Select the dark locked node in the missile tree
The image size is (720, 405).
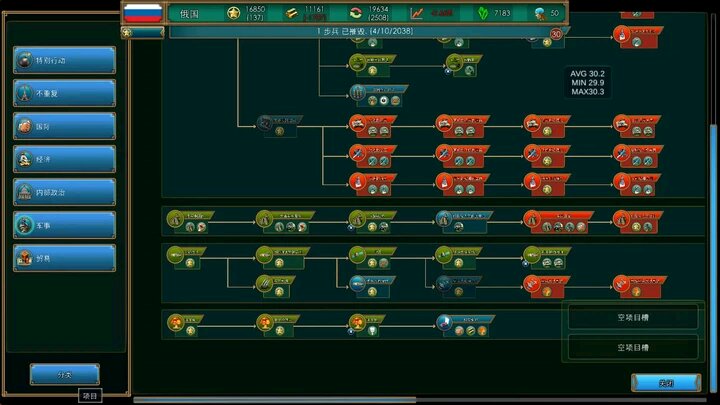click(x=458, y=287)
